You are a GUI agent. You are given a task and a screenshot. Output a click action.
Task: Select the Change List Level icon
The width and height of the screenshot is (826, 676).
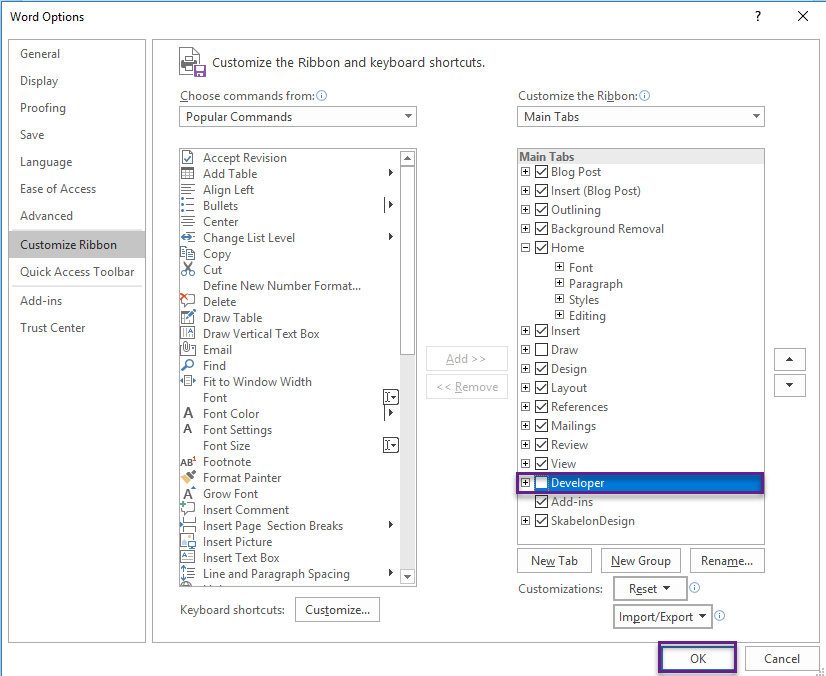(188, 238)
